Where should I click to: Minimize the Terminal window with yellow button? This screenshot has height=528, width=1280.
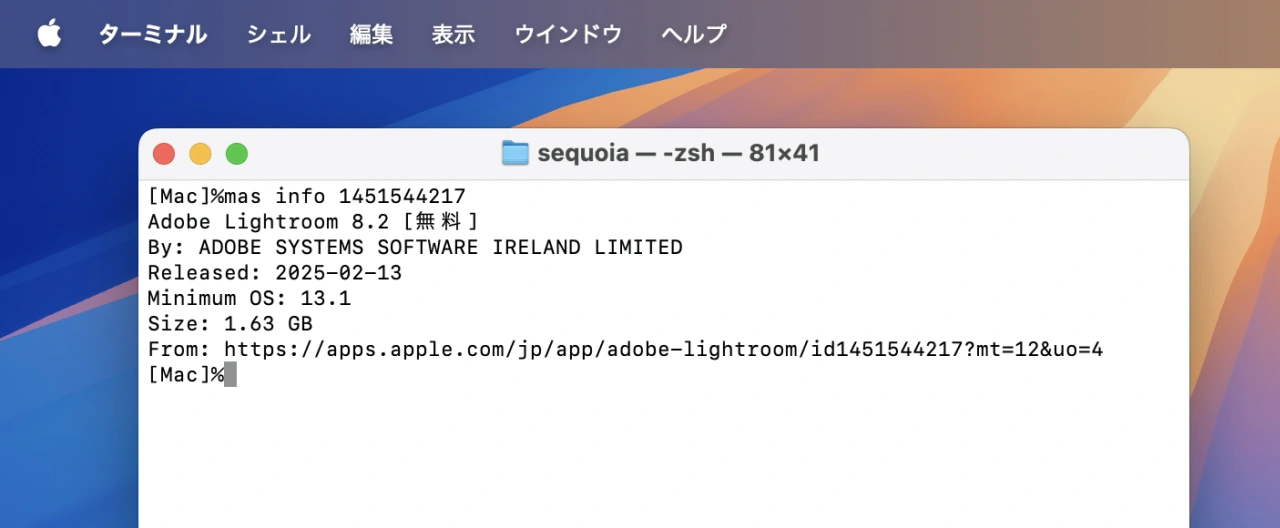click(200, 154)
